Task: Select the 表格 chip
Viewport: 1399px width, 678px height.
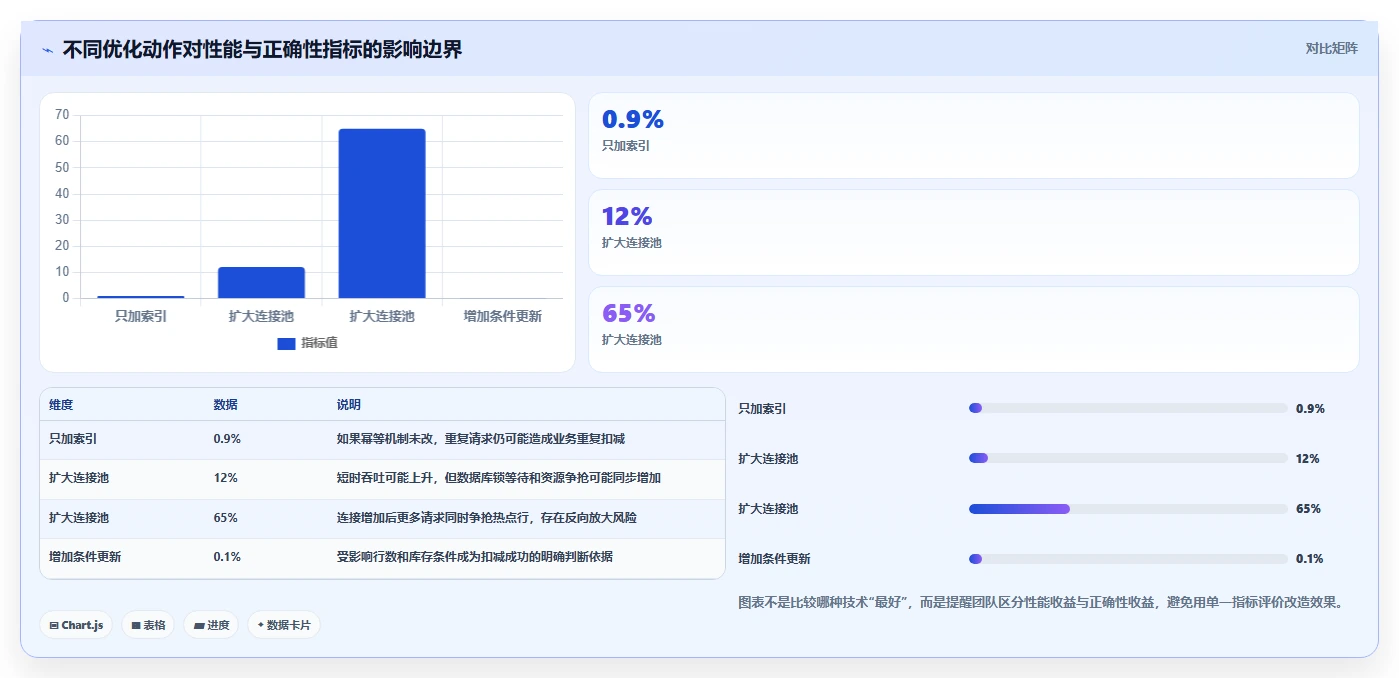Action: [148, 625]
